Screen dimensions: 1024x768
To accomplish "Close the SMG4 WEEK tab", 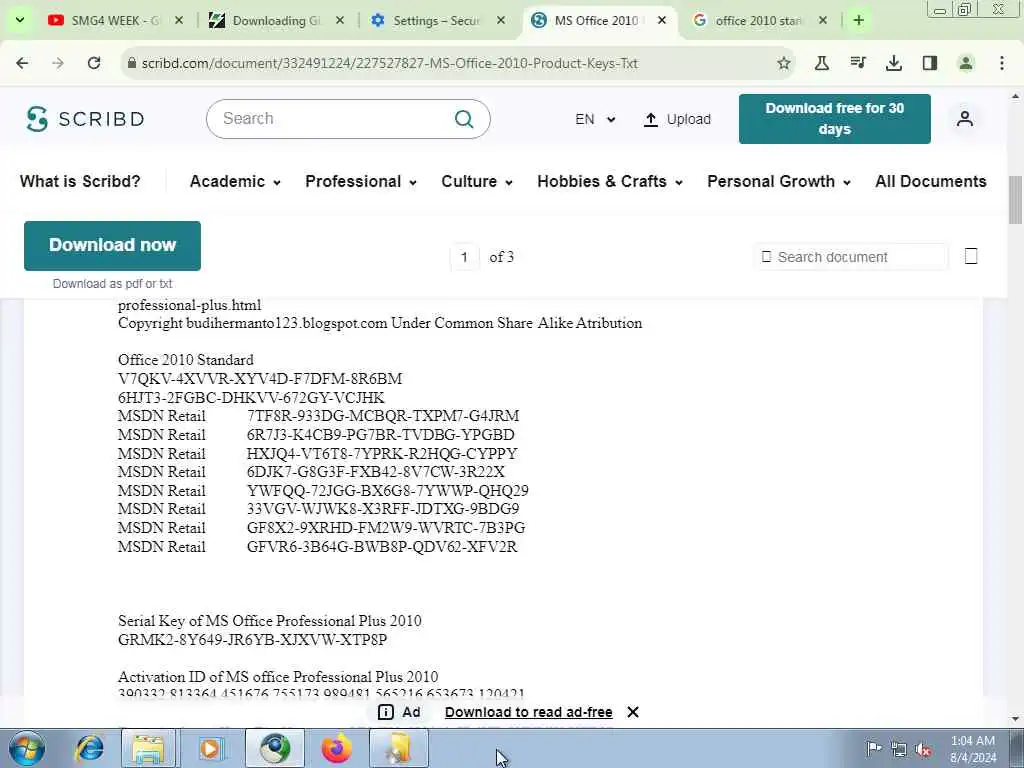I will tap(180, 20).
